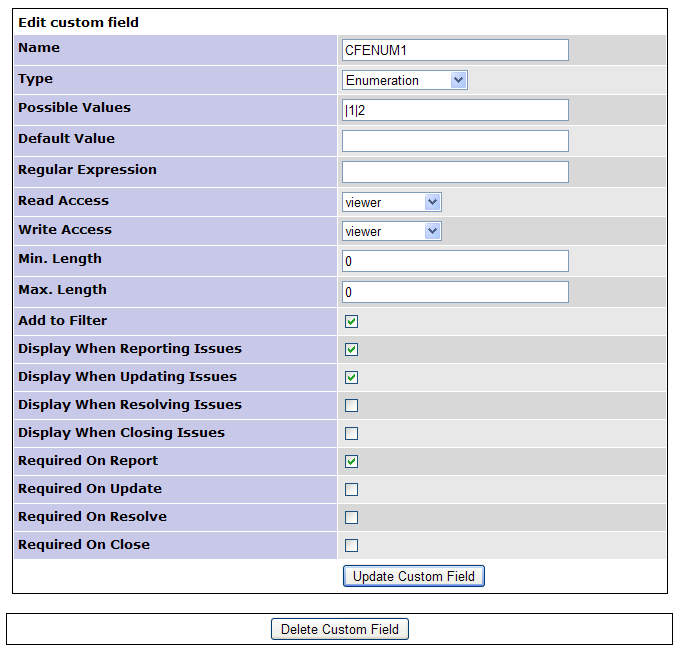Check Display When Closing Issues
Image resolution: width=685 pixels, height=655 pixels.
tap(351, 434)
